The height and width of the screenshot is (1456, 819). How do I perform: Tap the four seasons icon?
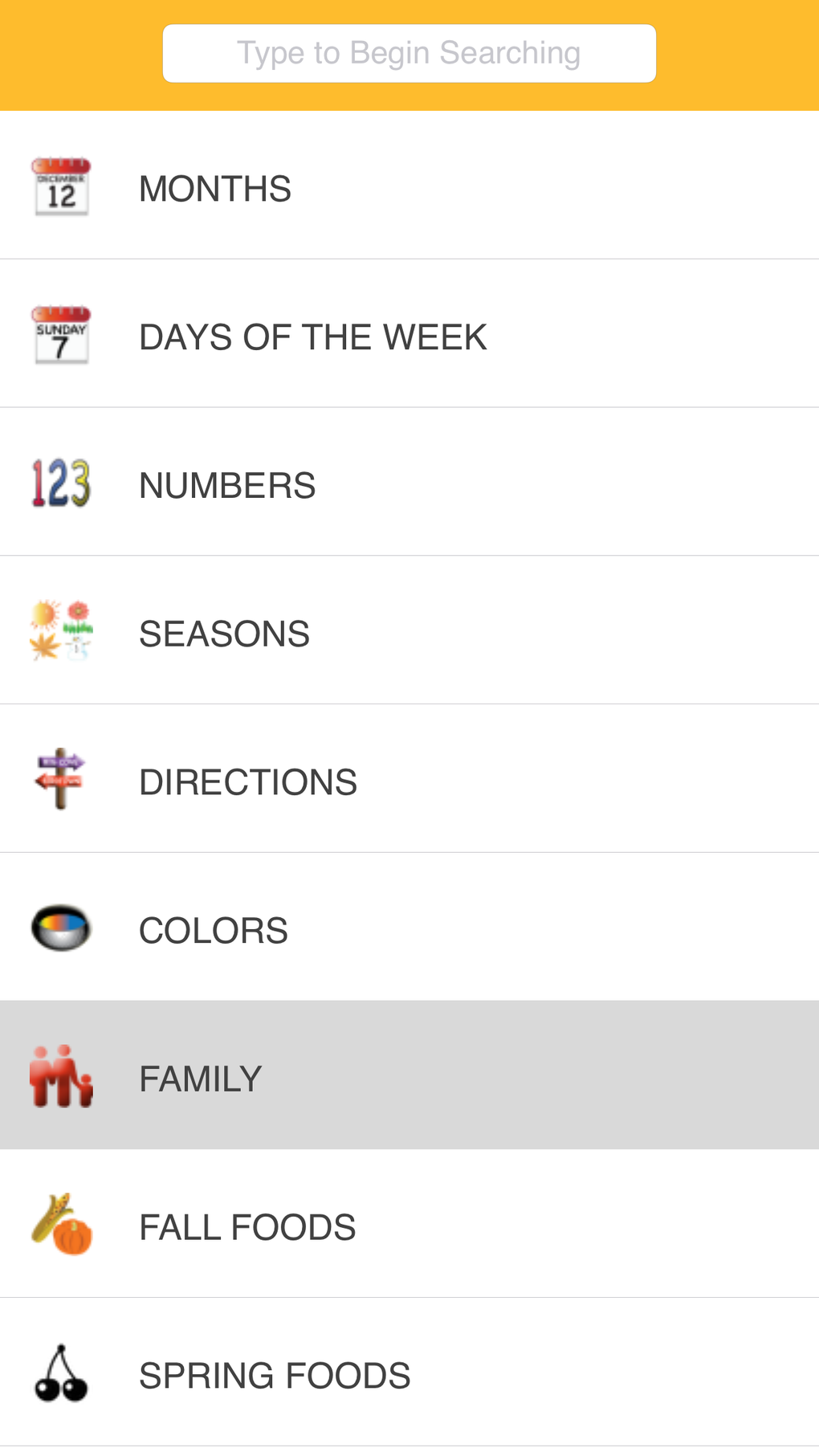61,632
